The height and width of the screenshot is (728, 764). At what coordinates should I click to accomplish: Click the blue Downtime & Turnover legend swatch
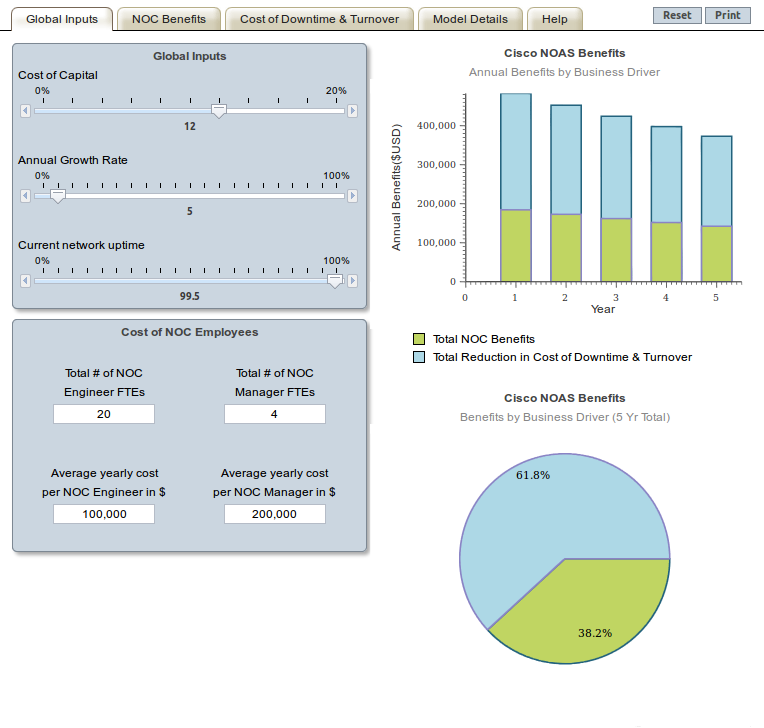click(x=419, y=357)
